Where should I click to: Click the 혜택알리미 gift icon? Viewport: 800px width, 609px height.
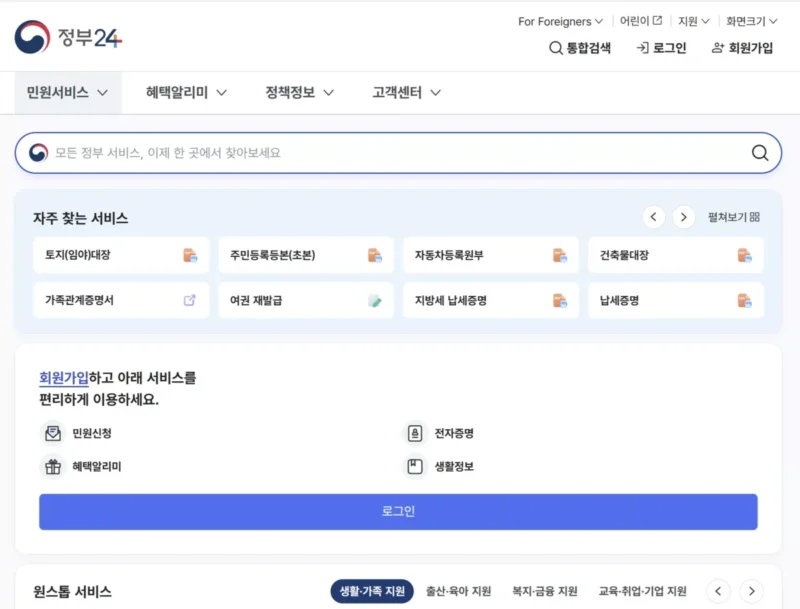pos(51,467)
